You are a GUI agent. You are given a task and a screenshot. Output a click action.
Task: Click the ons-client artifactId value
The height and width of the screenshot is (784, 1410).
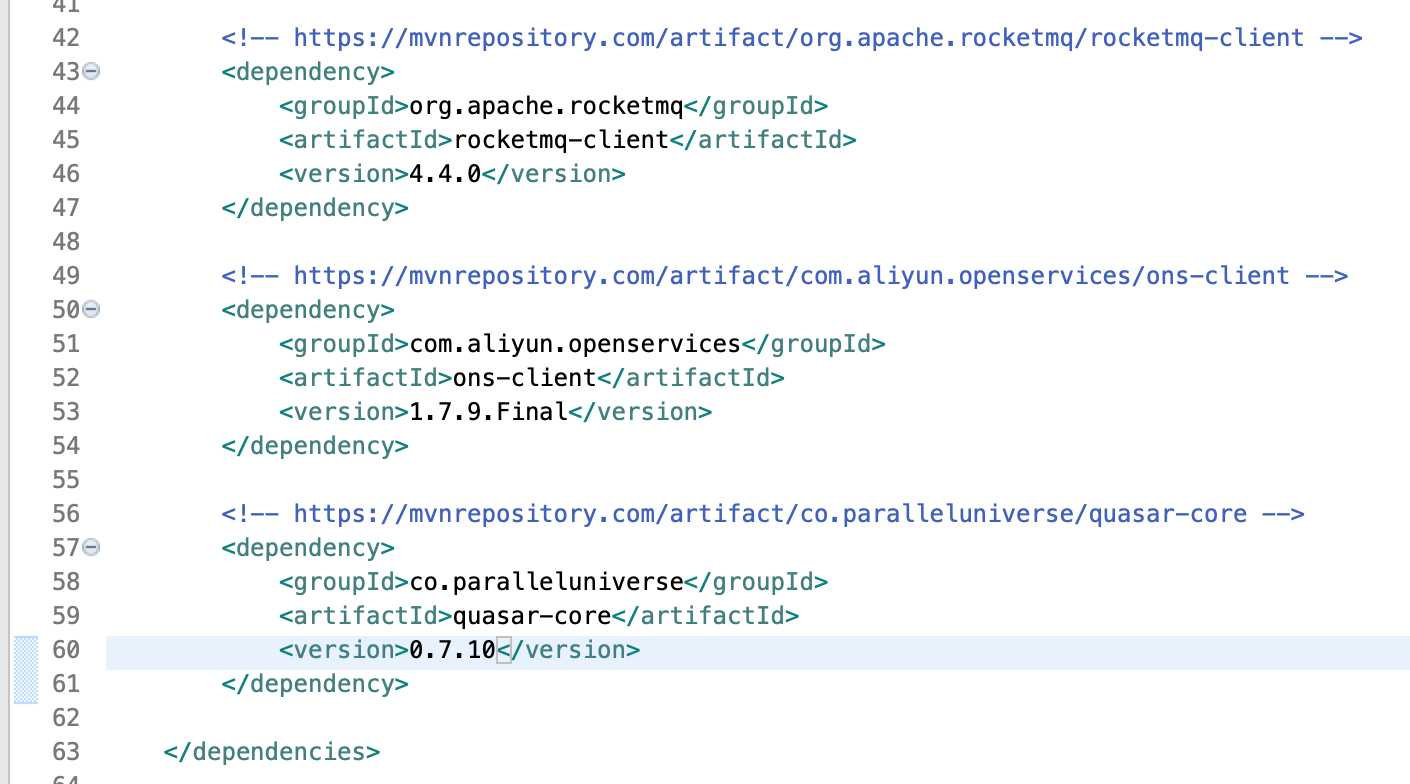pyautogui.click(x=525, y=378)
